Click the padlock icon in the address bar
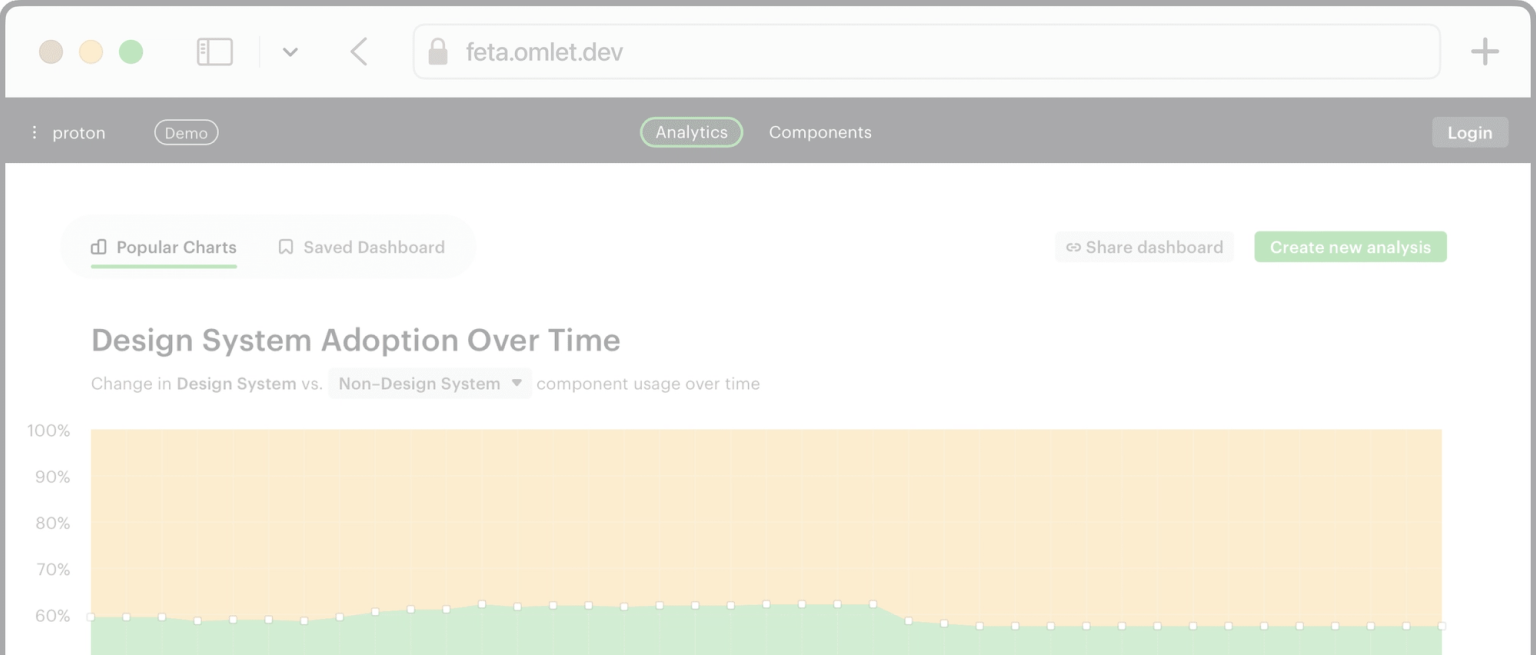The height and width of the screenshot is (655, 1536). tap(437, 51)
